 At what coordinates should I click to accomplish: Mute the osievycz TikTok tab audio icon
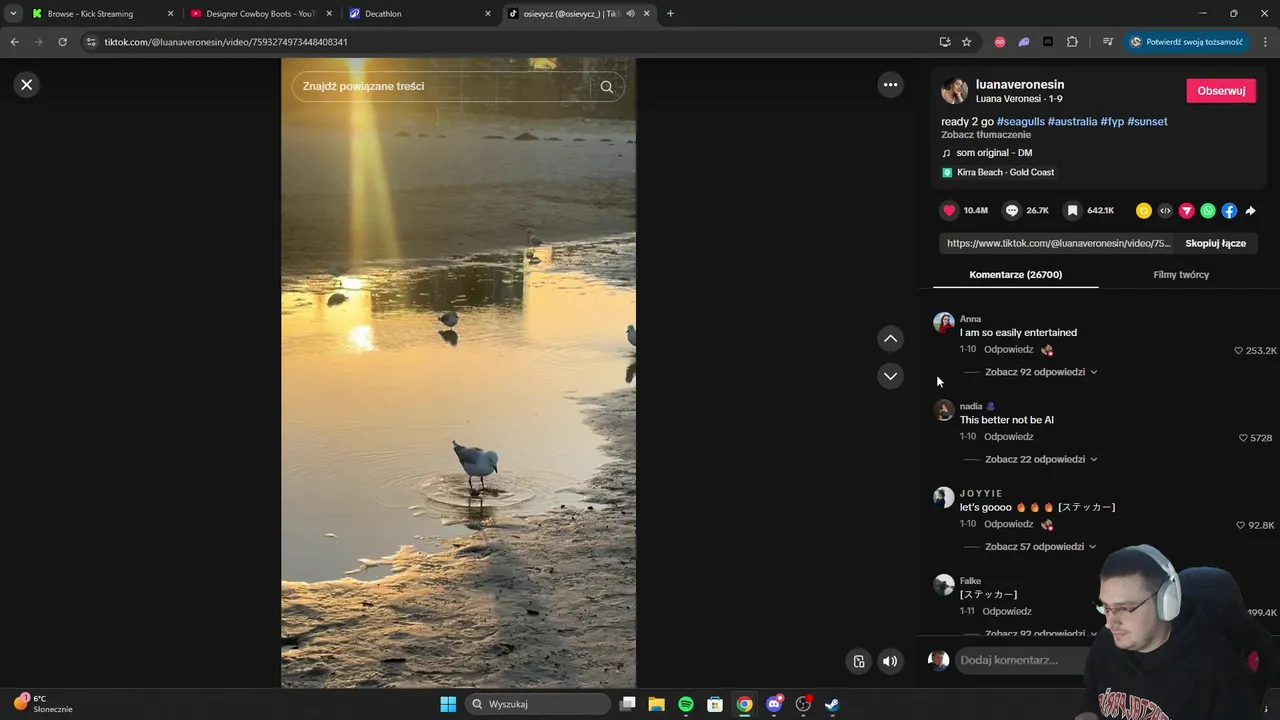click(631, 14)
